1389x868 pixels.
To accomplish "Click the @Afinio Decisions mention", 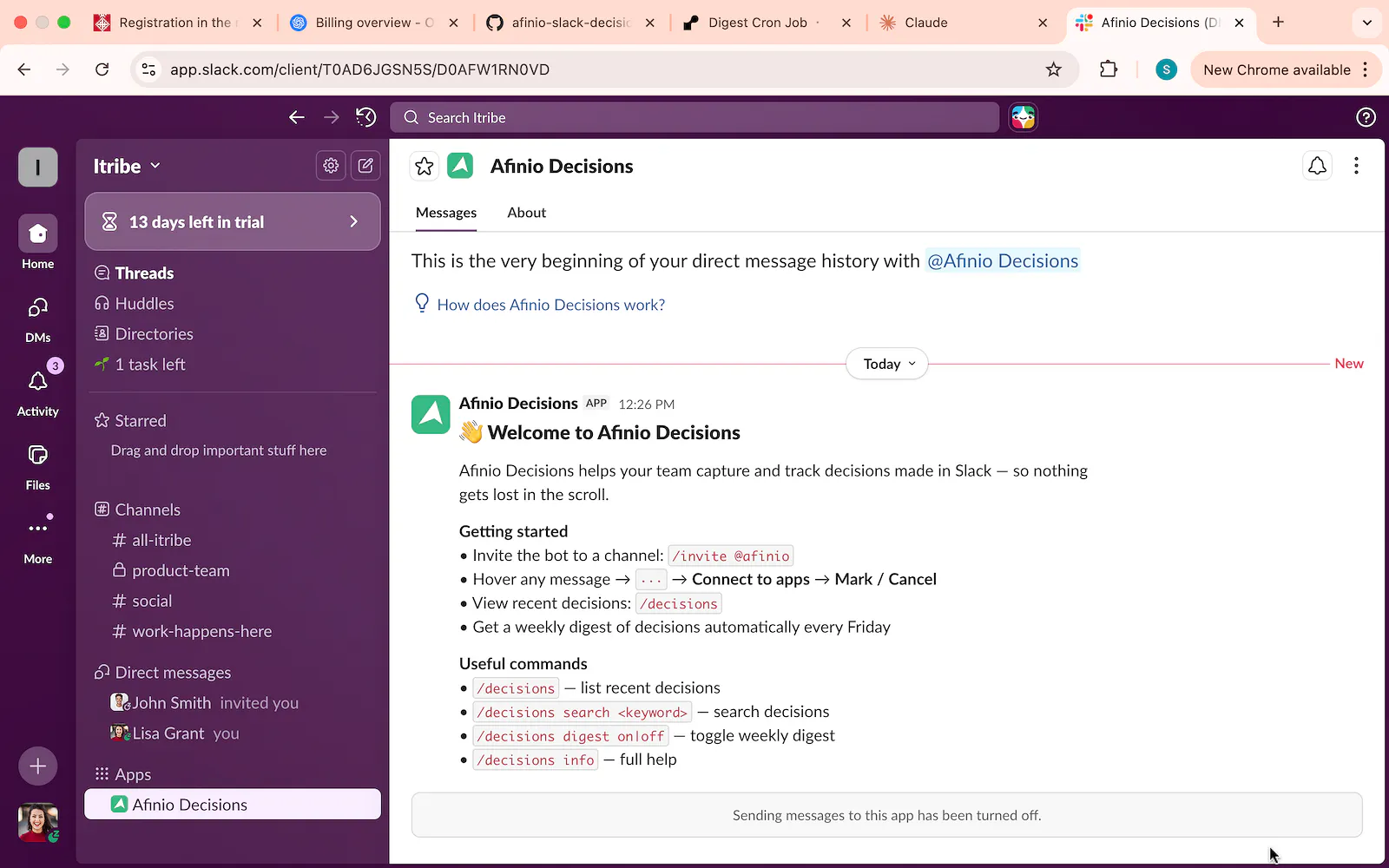I will [1003, 260].
